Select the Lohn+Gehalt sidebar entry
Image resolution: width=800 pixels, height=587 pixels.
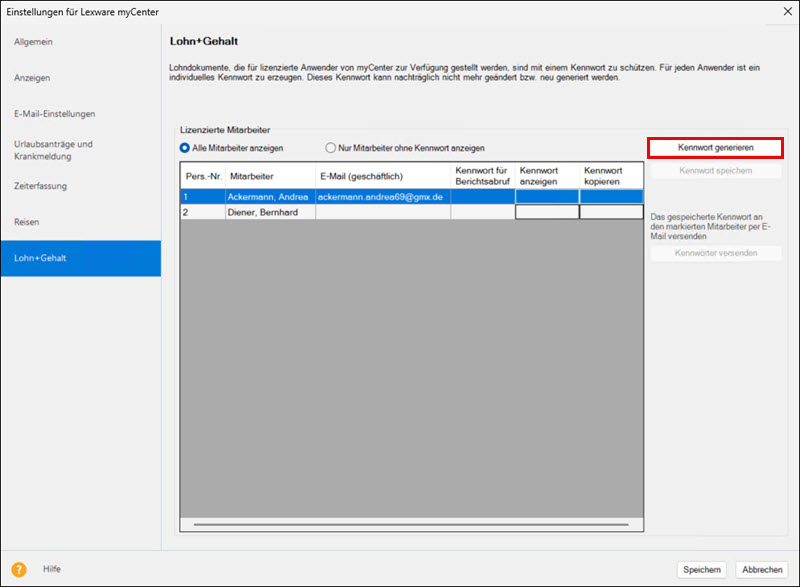click(81, 258)
